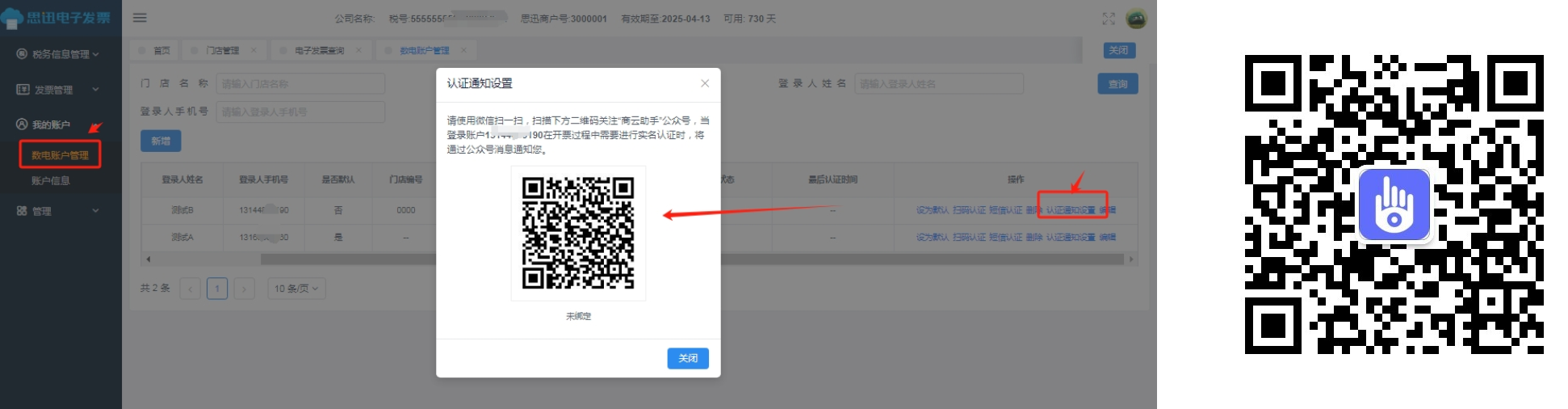Click the 我的账户 person icon
This screenshot has height=409, width=1568.
[x=22, y=124]
